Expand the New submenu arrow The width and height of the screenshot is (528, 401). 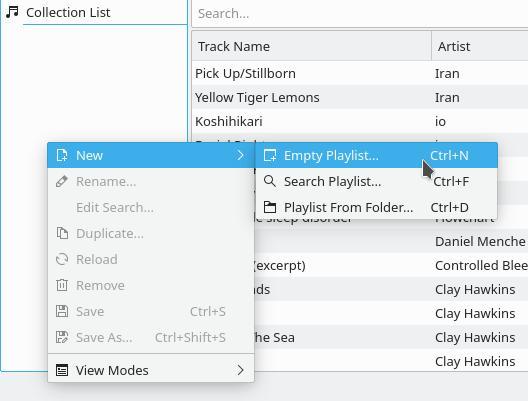pyautogui.click(x=240, y=155)
